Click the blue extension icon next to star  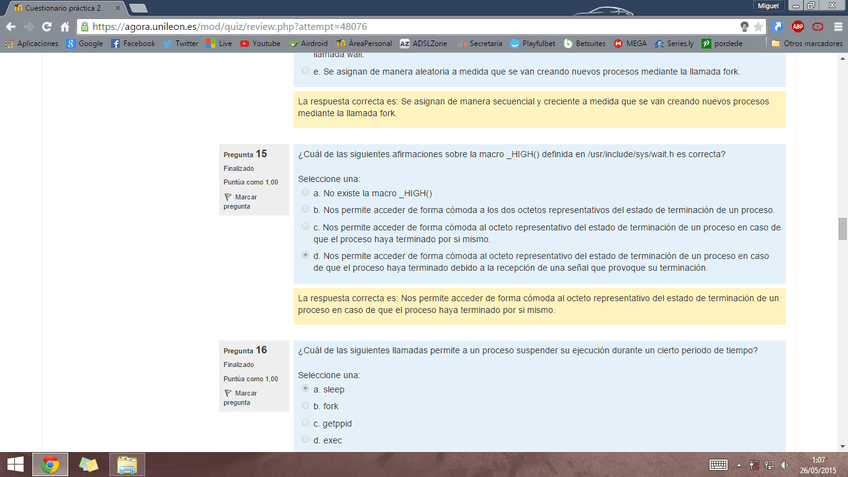[x=778, y=26]
